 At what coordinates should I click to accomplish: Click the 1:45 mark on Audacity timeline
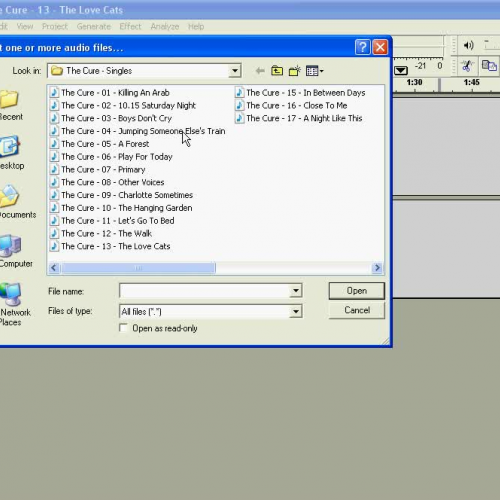[471, 82]
